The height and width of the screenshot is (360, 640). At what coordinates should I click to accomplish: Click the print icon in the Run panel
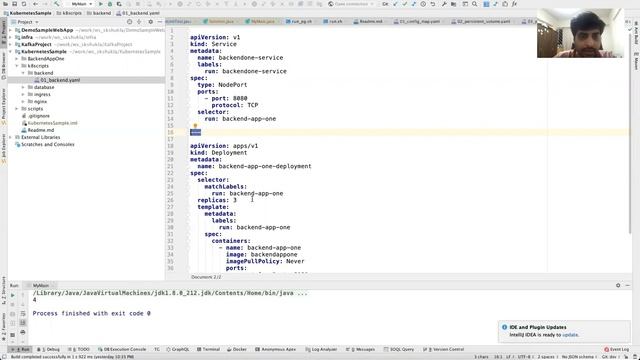pyautogui.click(x=23, y=332)
